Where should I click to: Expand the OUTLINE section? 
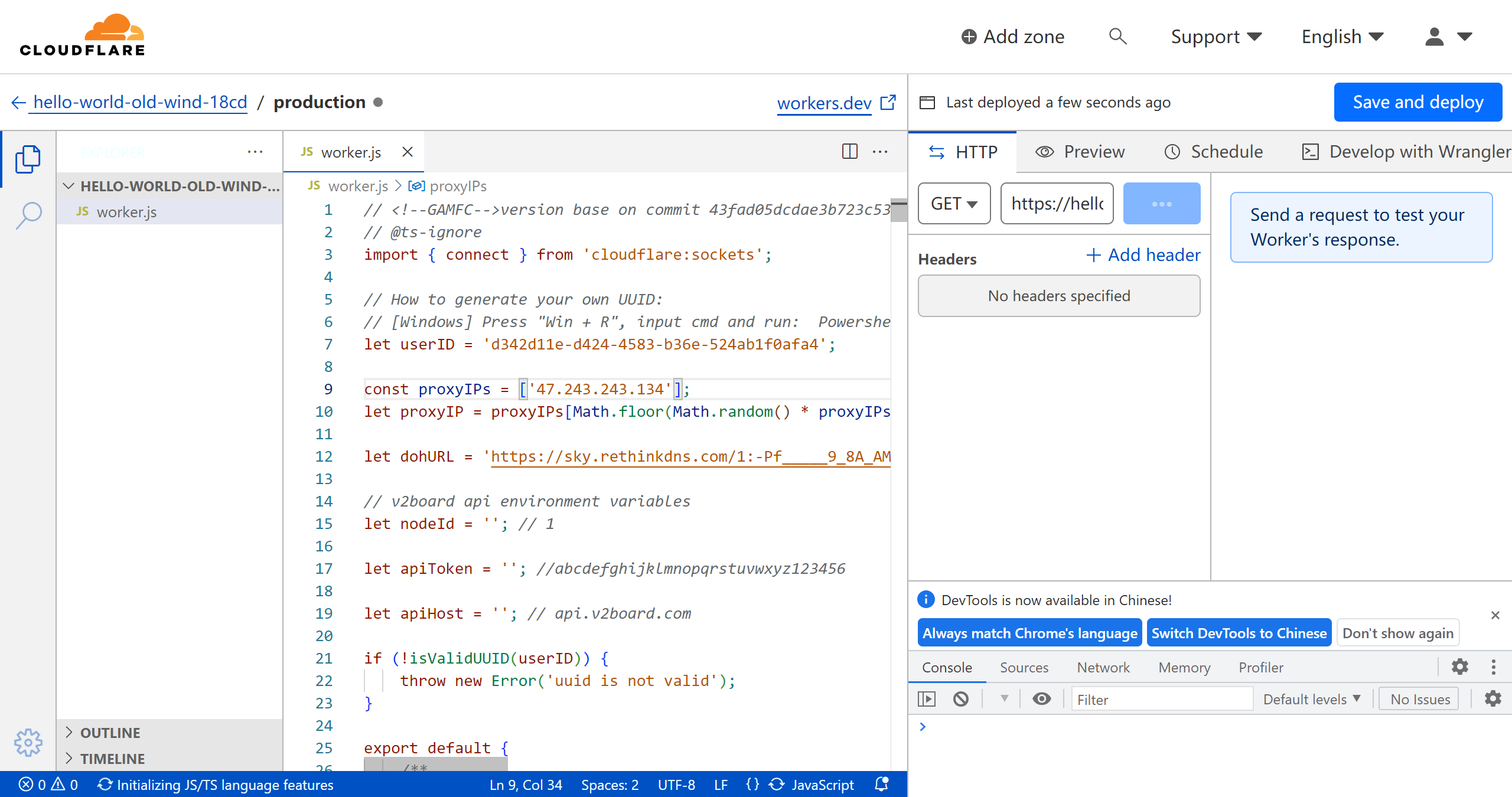pyautogui.click(x=110, y=733)
